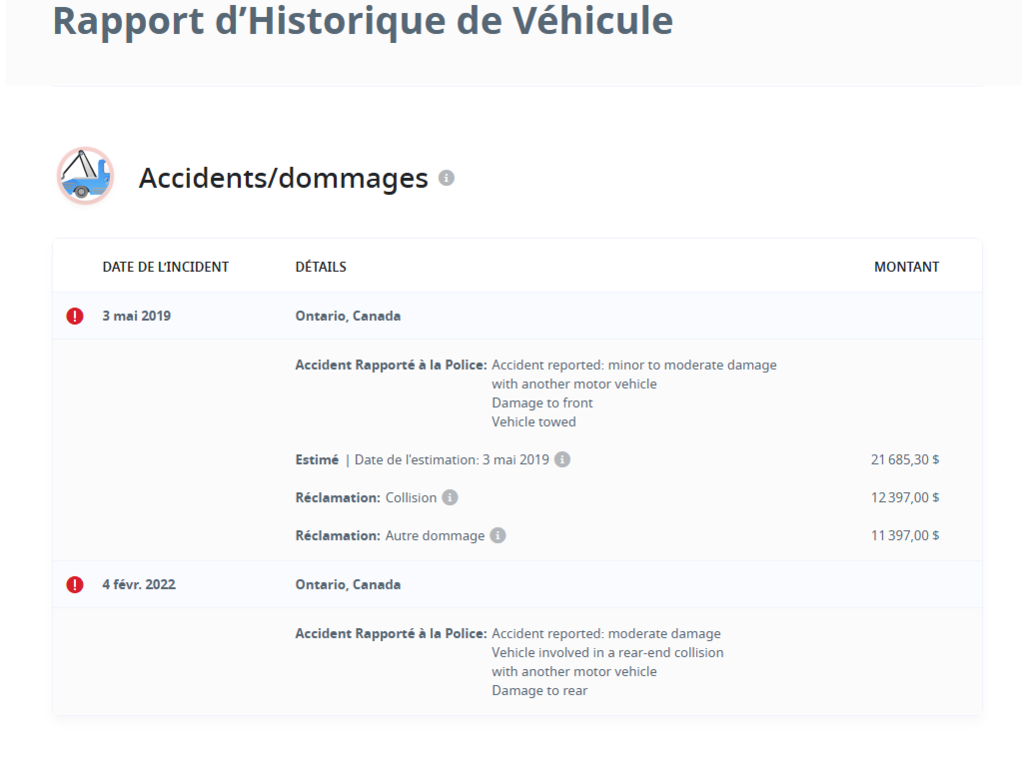Click the amount 12 397,00 $

905,497
